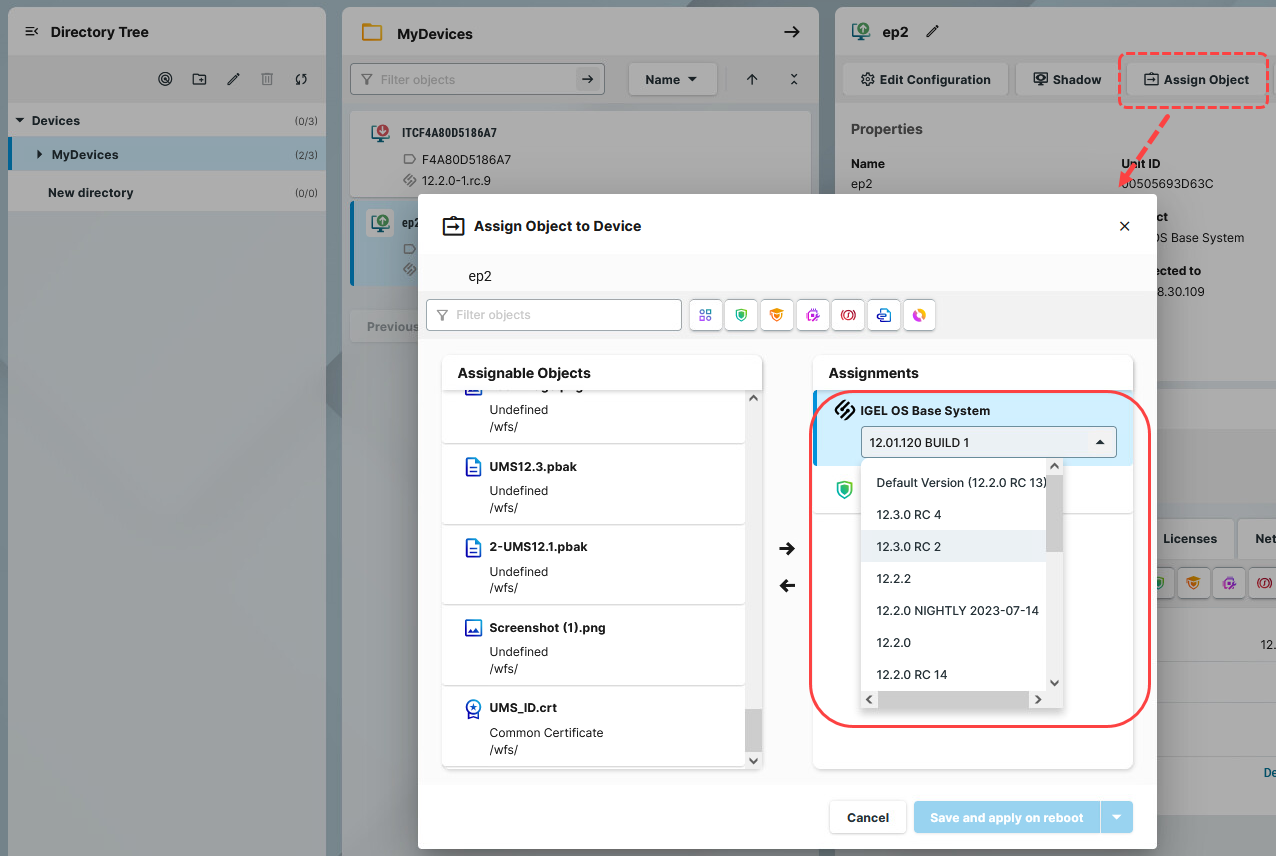
Task: Open the Save and apply split-button arrow
Action: (x=1116, y=817)
